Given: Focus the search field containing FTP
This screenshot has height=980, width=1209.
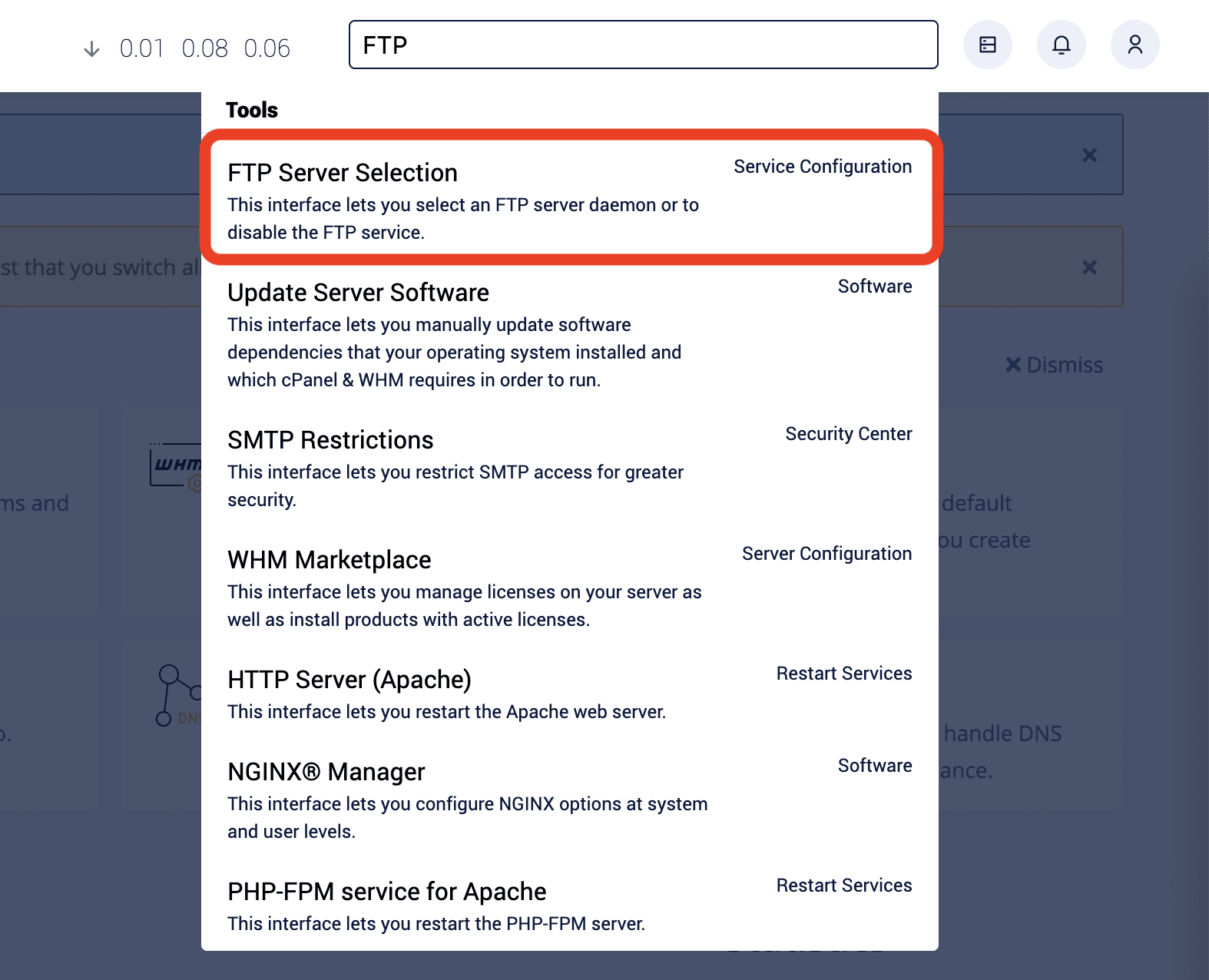Looking at the screenshot, I should click(x=643, y=45).
